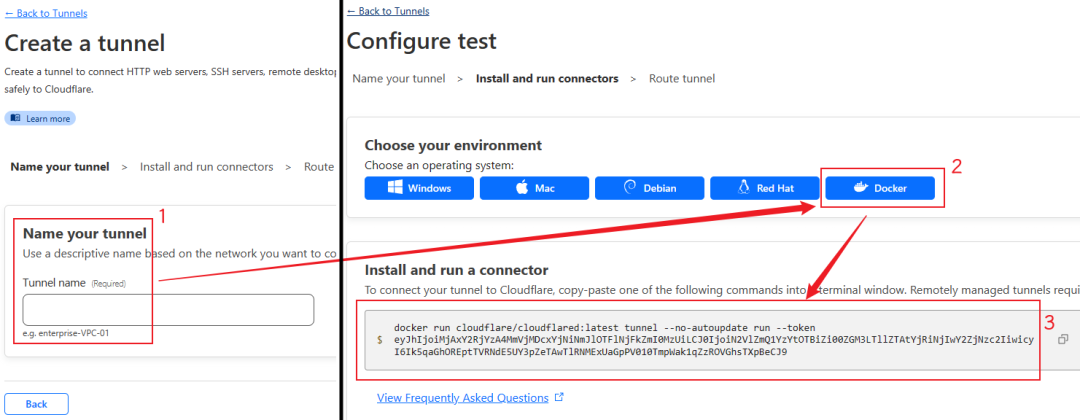1080x420 pixels.
Task: Click bold Name your tunnel step under Create a tunnel
Action: click(x=60, y=167)
